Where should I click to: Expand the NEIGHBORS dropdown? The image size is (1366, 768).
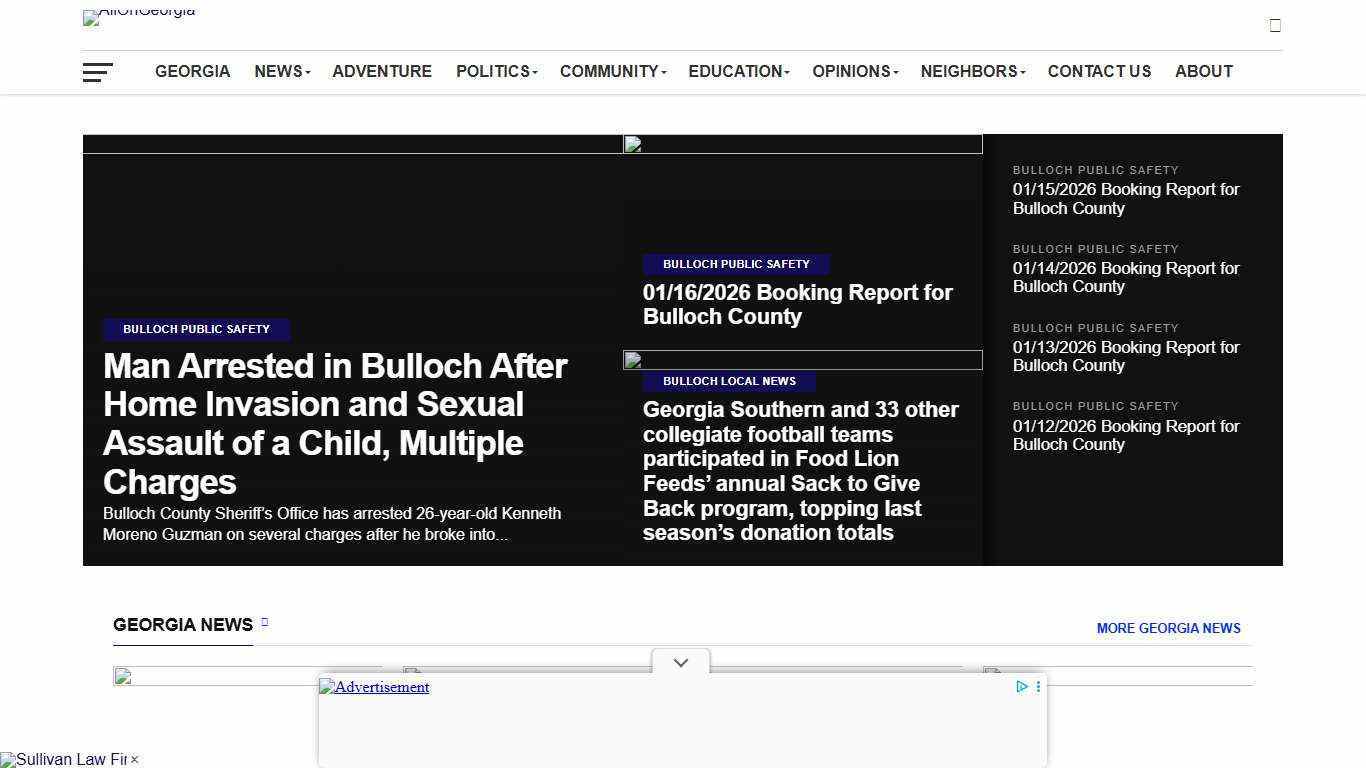tap(968, 71)
